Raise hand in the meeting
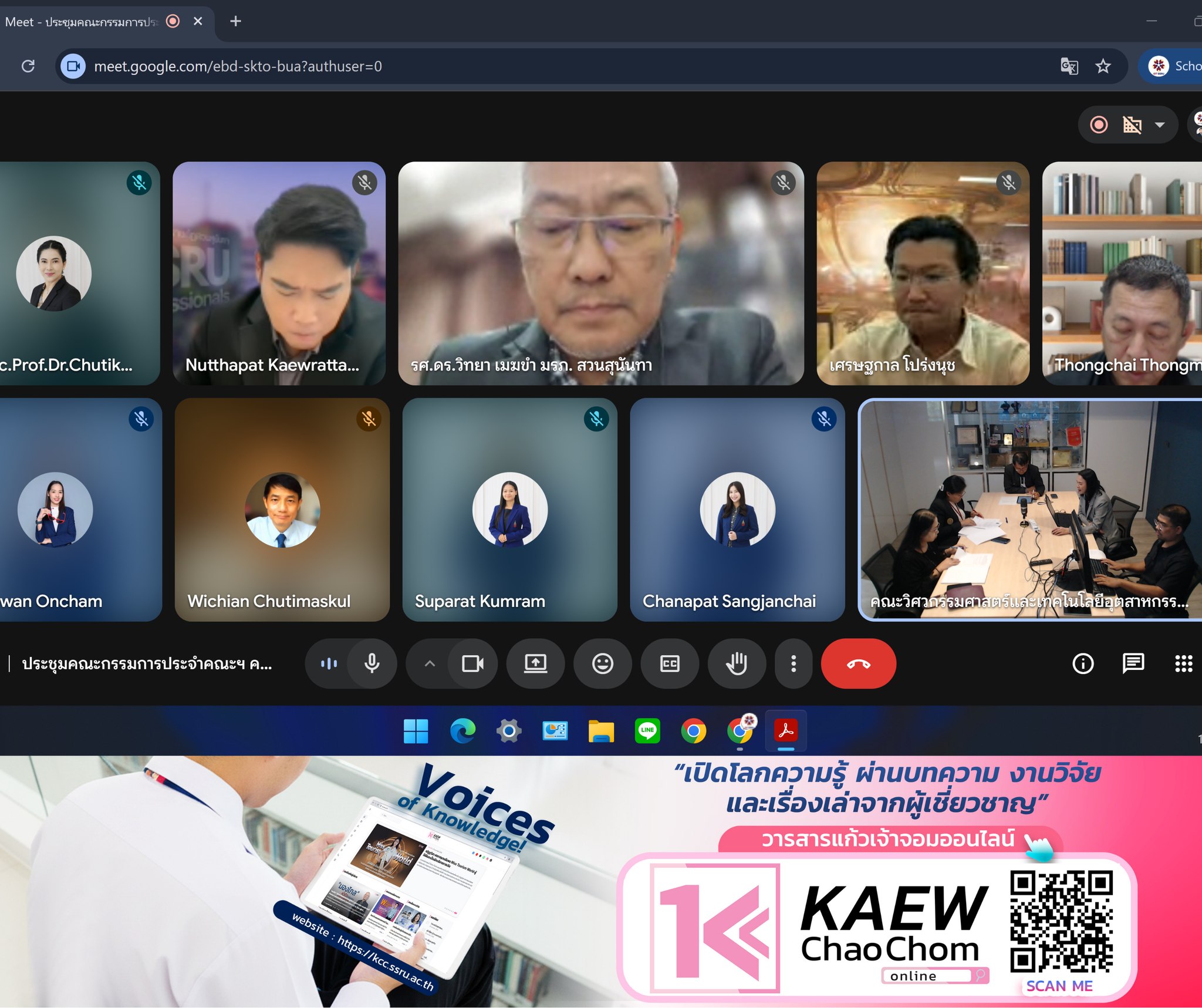 point(737,664)
